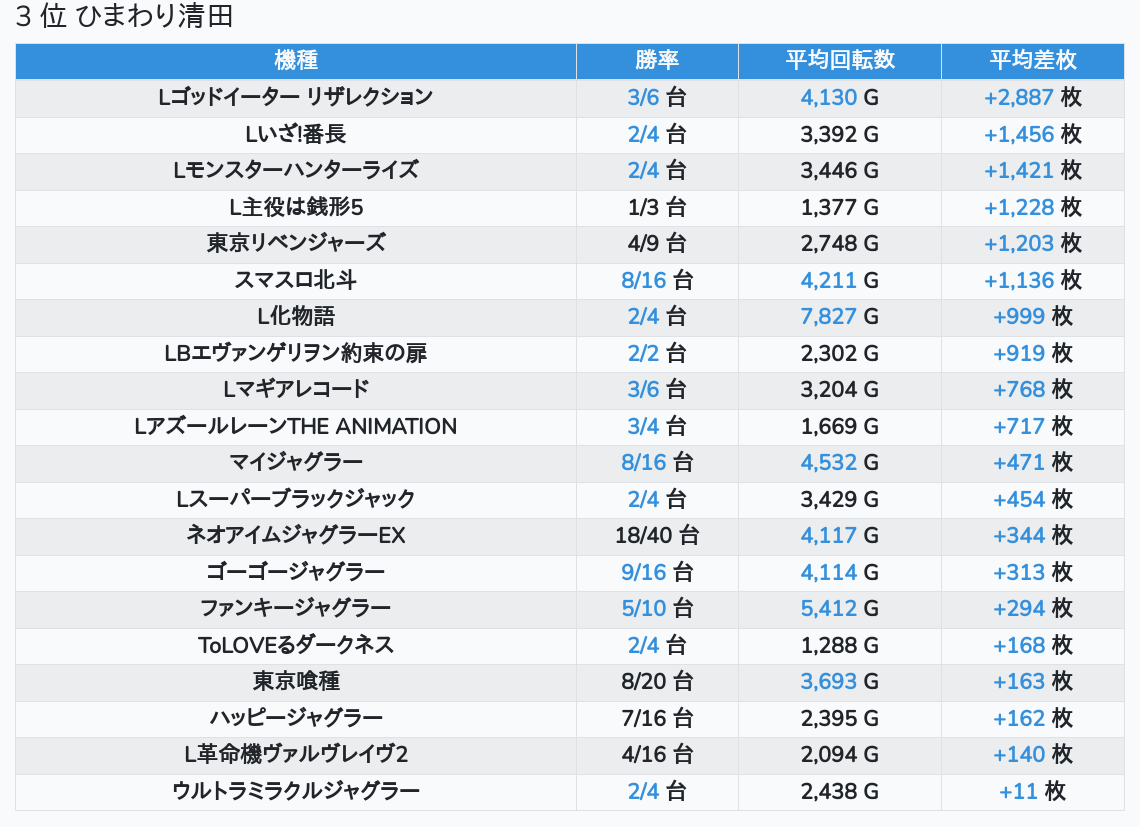Click the 18/40 台 win rate cell
Viewport: 1140px width, 827px height.
(657, 536)
